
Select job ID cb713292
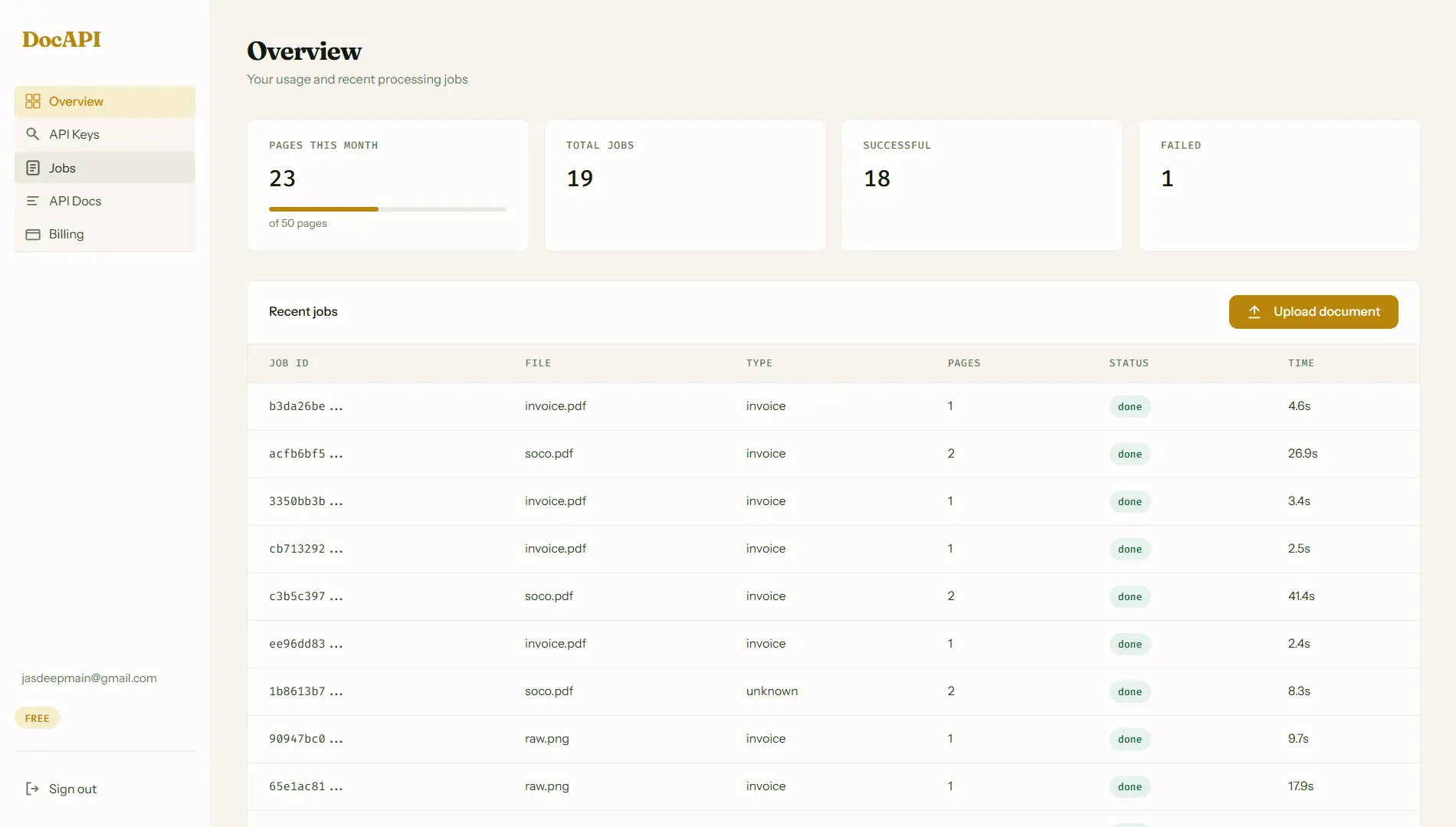point(306,549)
